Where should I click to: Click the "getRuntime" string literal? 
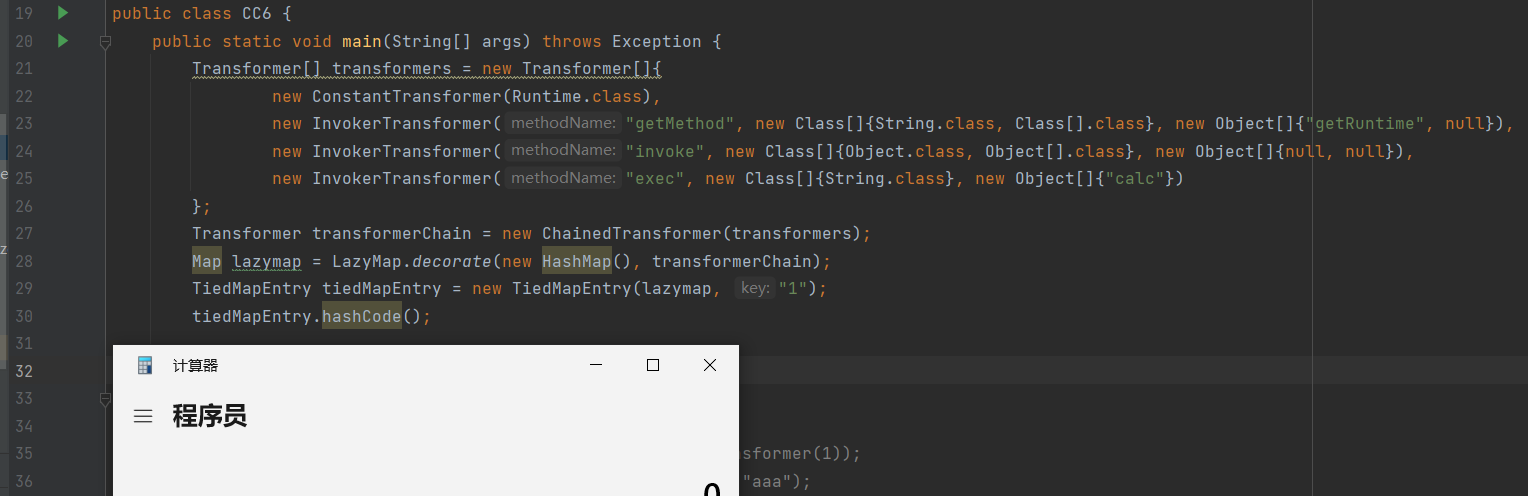click(1365, 124)
